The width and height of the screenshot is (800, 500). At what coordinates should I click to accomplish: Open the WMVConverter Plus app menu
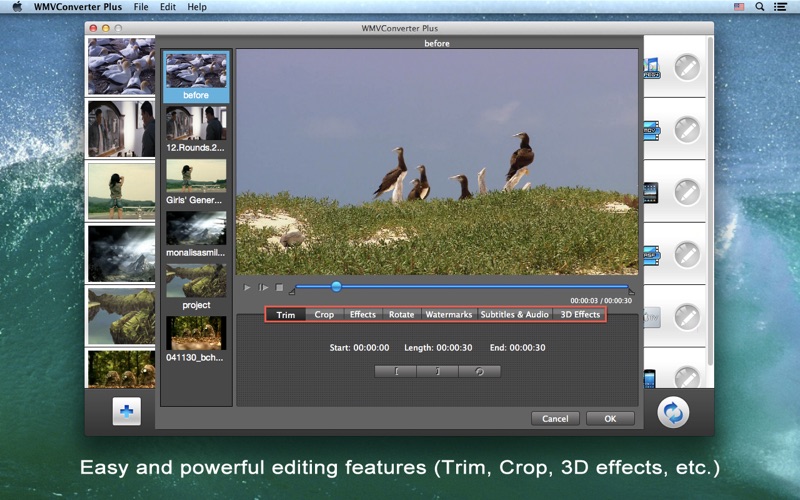[x=78, y=7]
